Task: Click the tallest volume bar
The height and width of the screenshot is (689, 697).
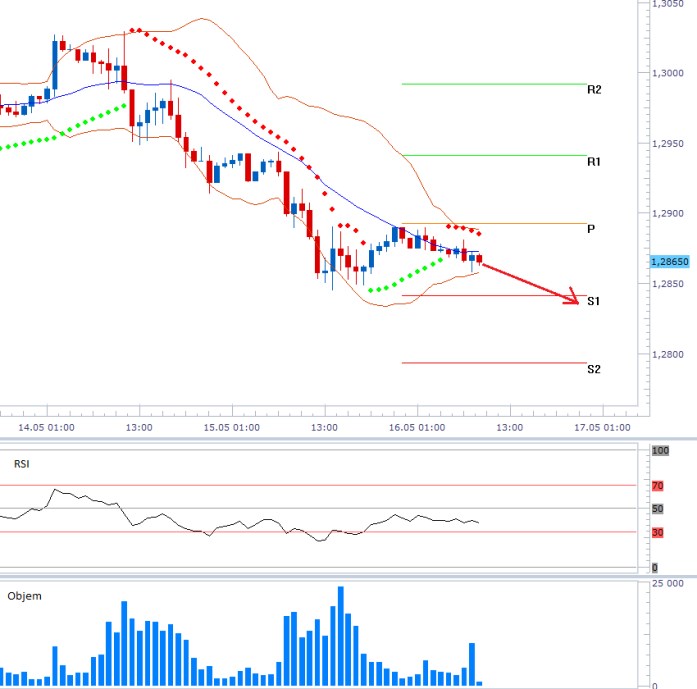Action: tap(340, 636)
